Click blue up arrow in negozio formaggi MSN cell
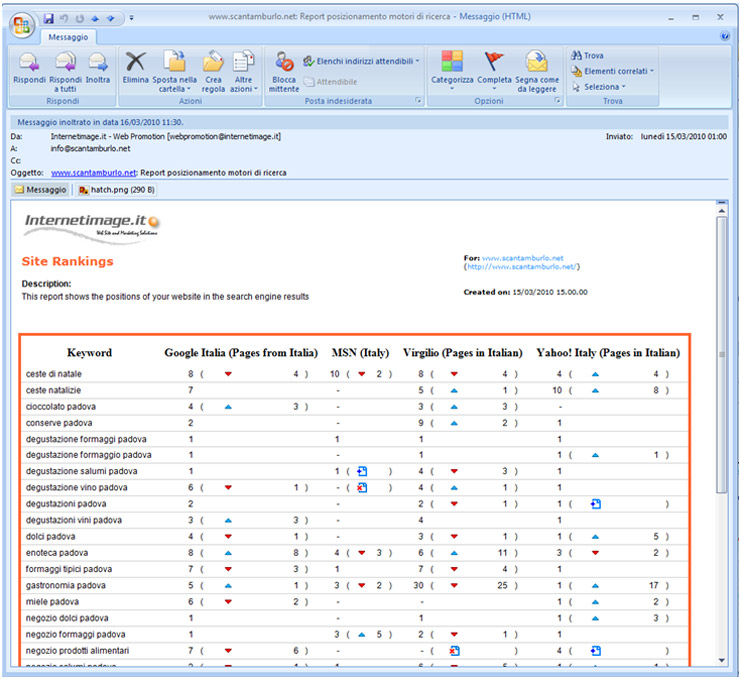740x679 pixels. (362, 635)
